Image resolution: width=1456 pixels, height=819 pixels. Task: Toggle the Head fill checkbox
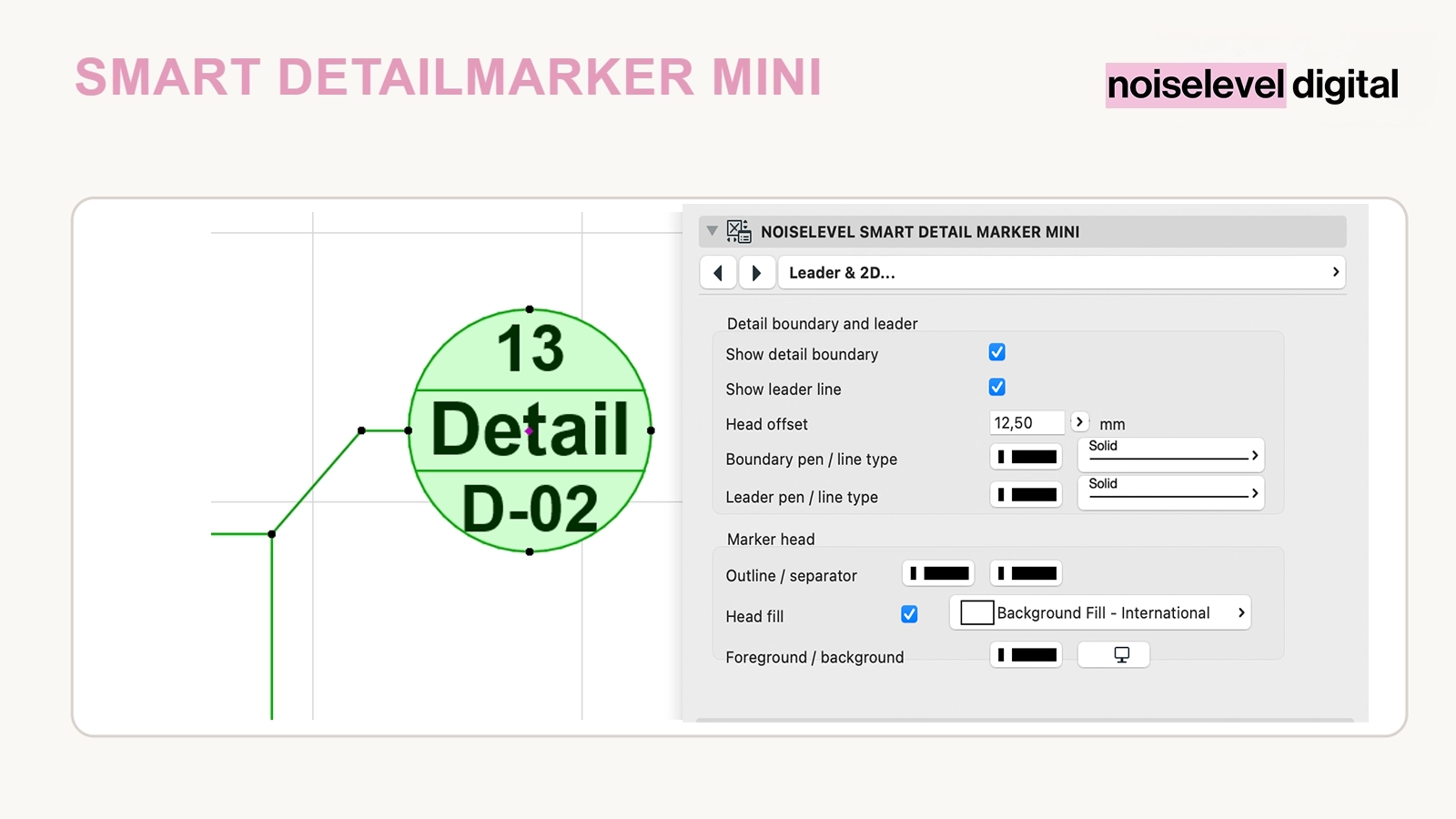click(909, 614)
